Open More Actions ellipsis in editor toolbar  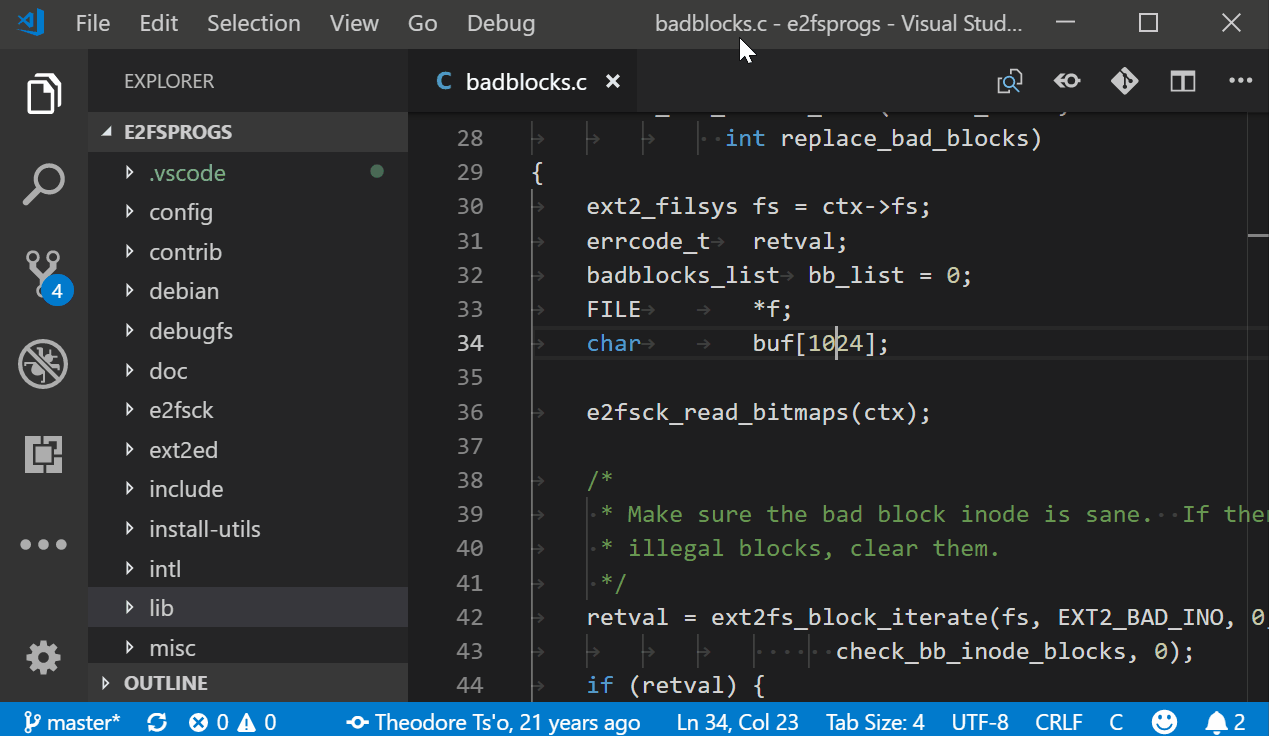(x=1240, y=81)
